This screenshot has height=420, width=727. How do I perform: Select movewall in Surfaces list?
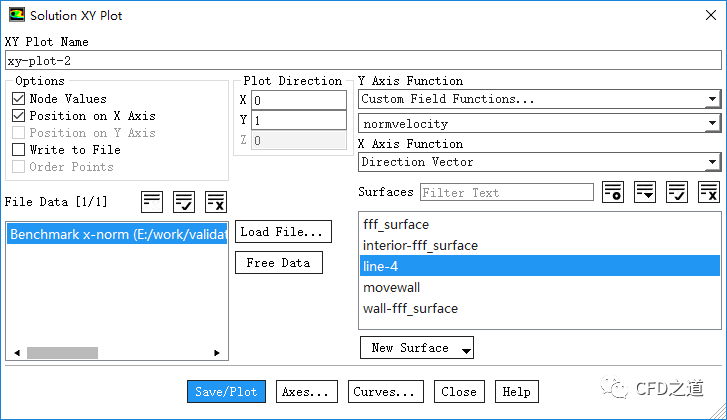tap(390, 287)
